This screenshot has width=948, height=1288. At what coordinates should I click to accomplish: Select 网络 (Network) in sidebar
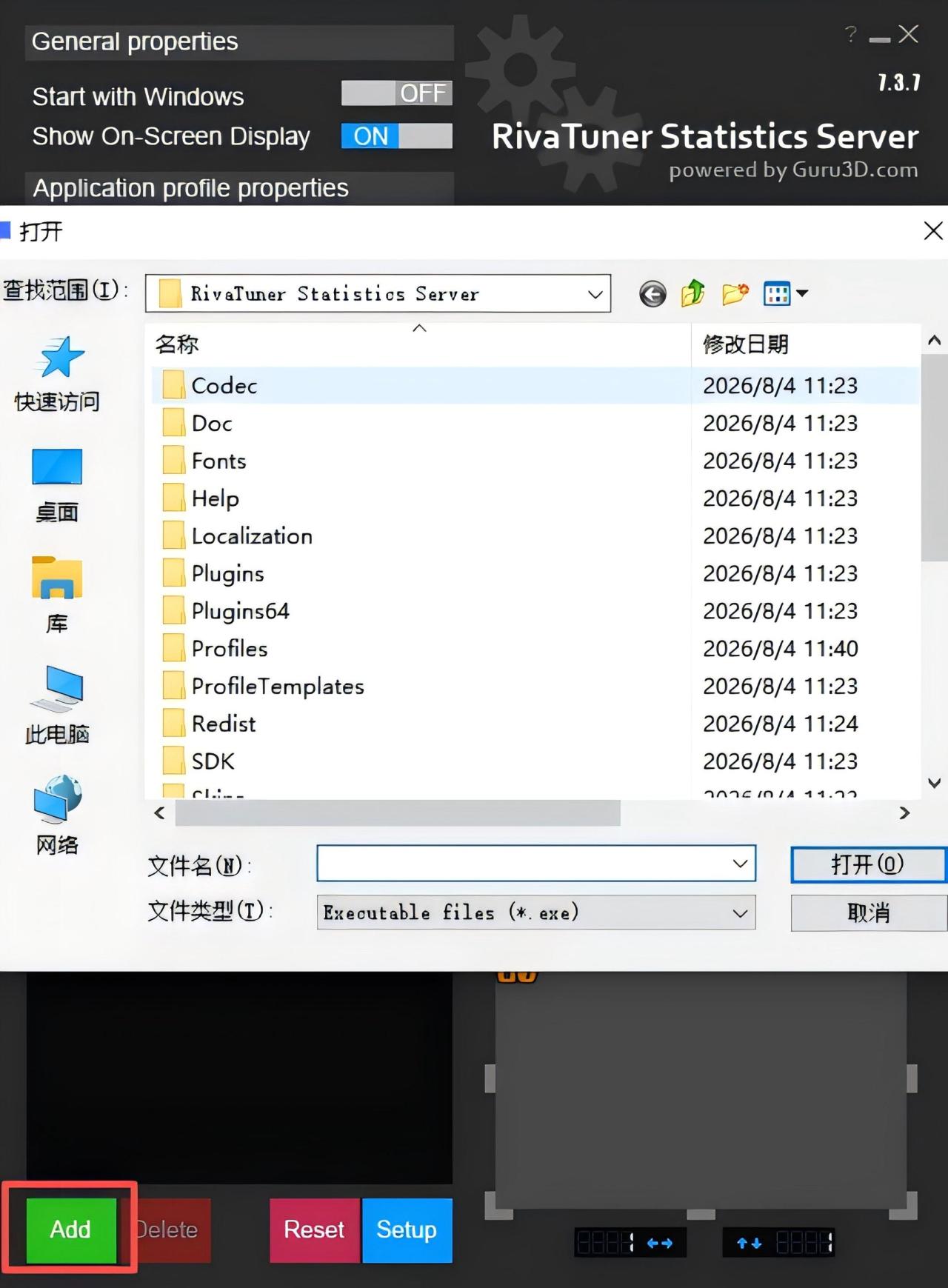(x=57, y=815)
